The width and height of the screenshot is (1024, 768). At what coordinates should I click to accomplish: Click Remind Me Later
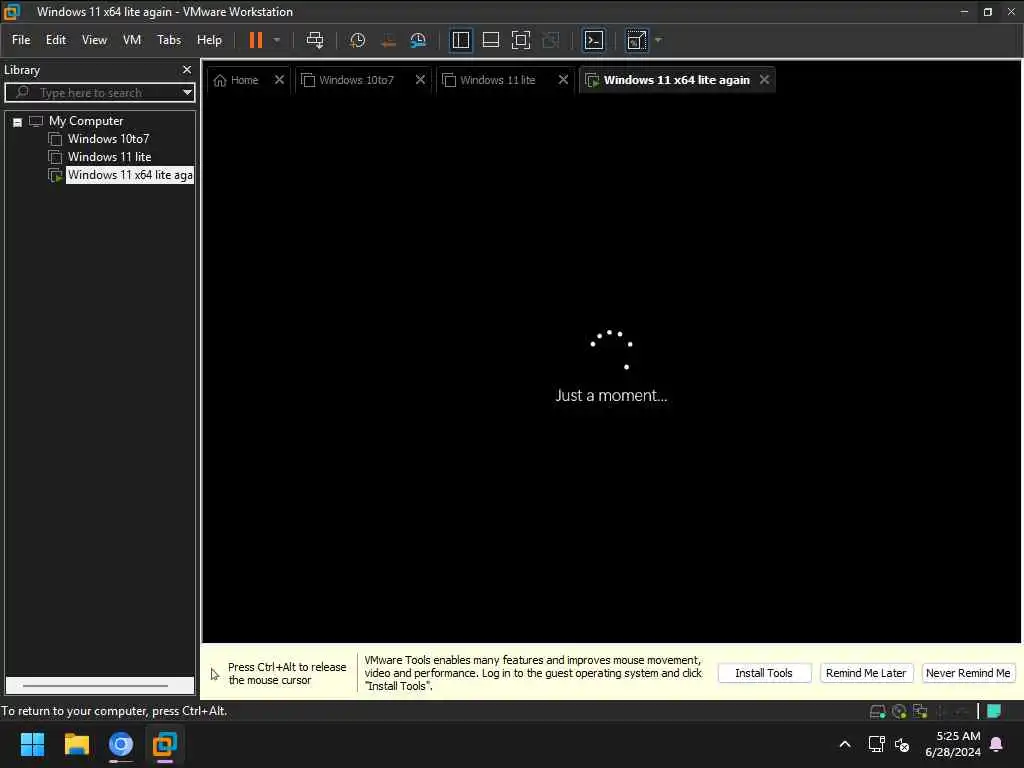pos(866,673)
